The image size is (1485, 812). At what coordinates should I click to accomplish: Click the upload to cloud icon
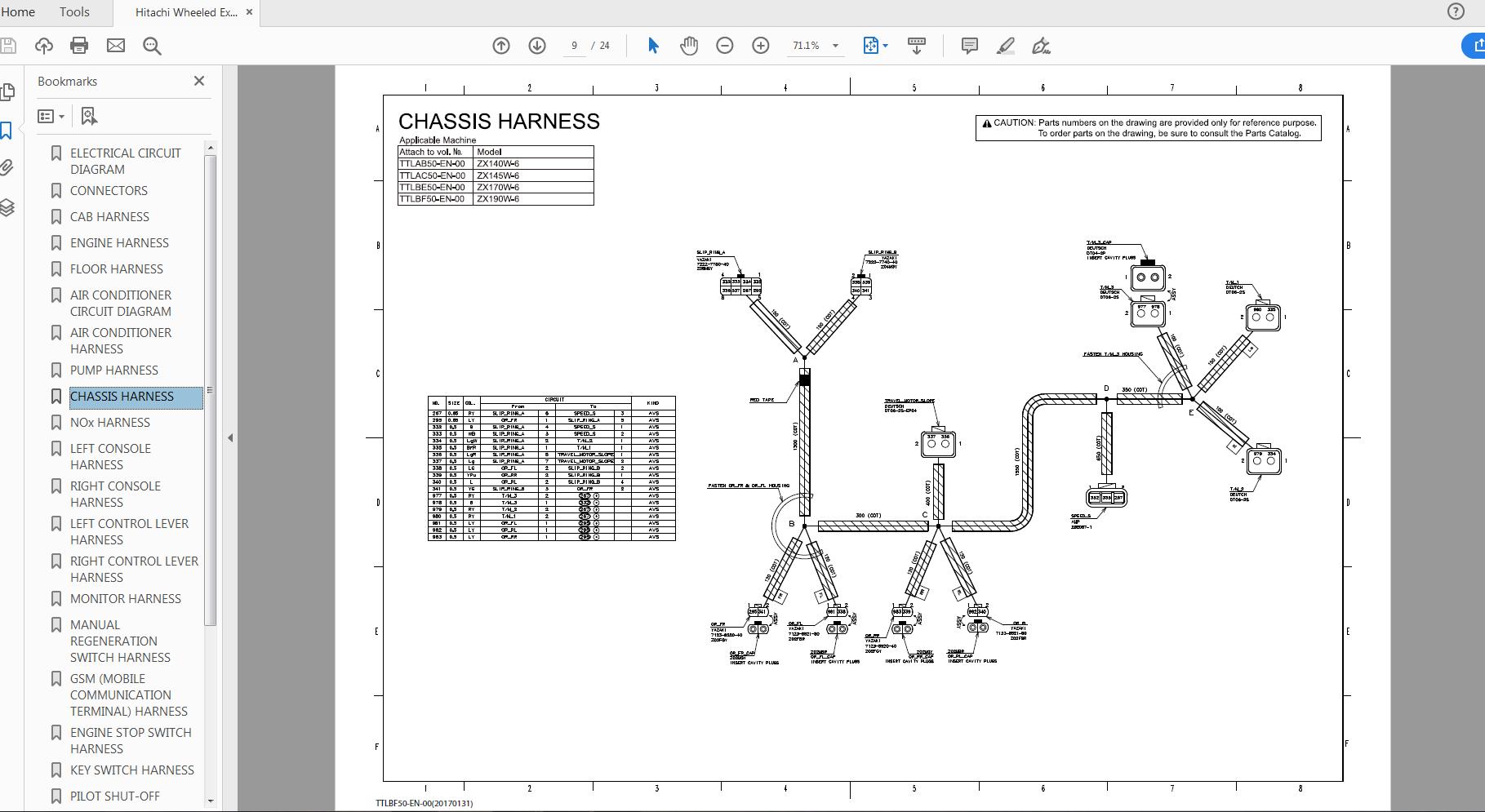coord(43,46)
